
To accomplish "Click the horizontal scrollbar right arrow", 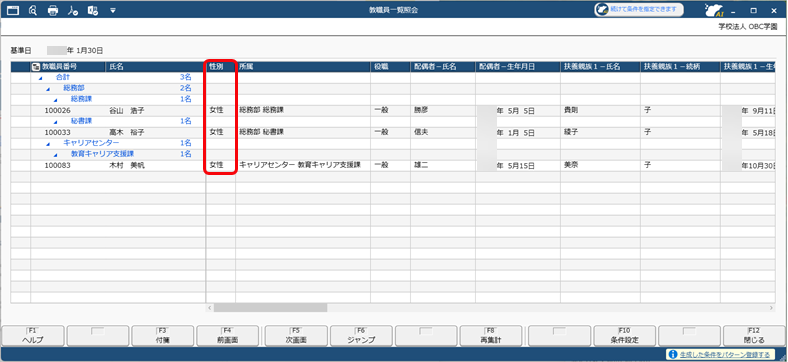I will (771, 308).
